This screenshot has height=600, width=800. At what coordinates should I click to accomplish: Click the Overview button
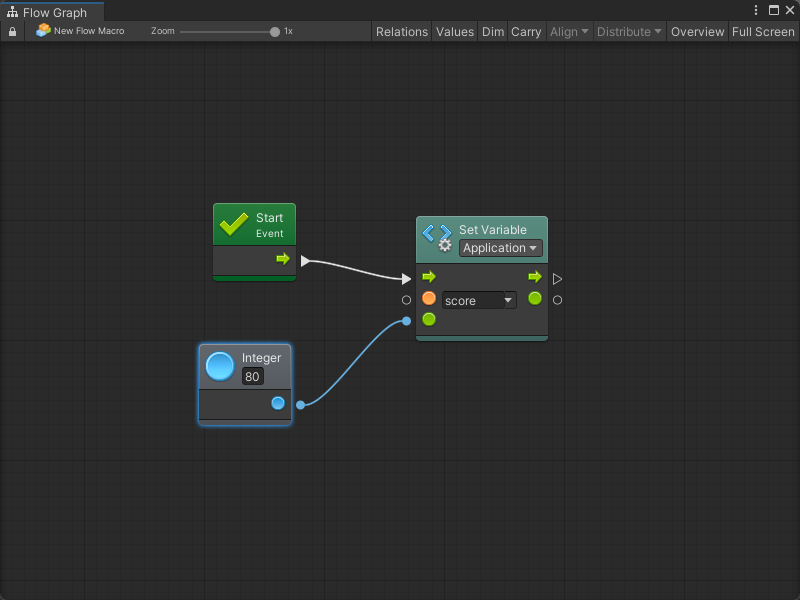pos(697,32)
